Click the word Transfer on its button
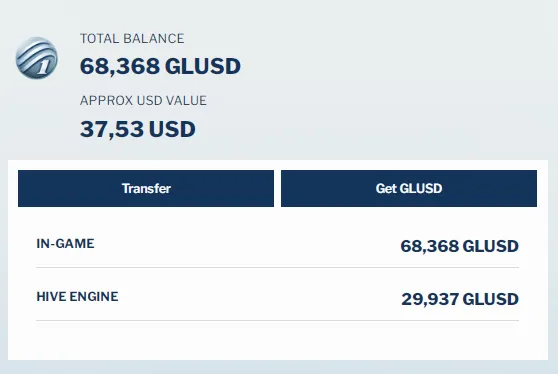This screenshot has width=558, height=374. (146, 188)
